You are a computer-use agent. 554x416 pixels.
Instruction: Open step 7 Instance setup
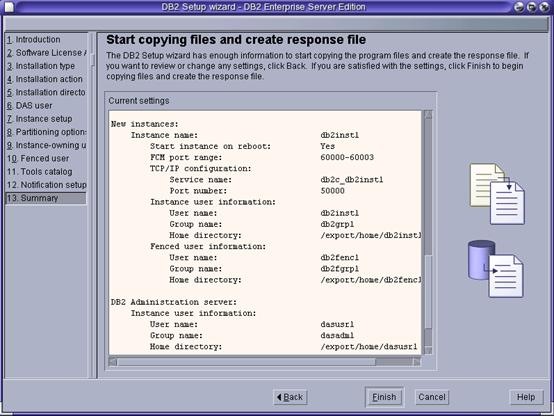pos(39,119)
